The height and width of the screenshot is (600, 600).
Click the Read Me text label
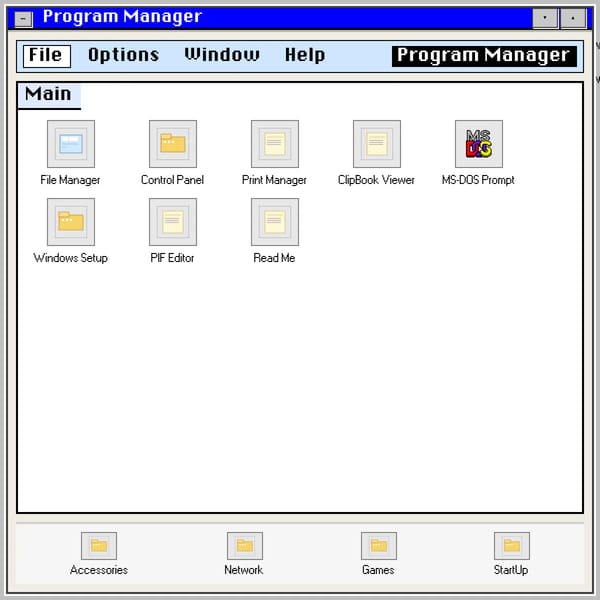[x=274, y=258]
